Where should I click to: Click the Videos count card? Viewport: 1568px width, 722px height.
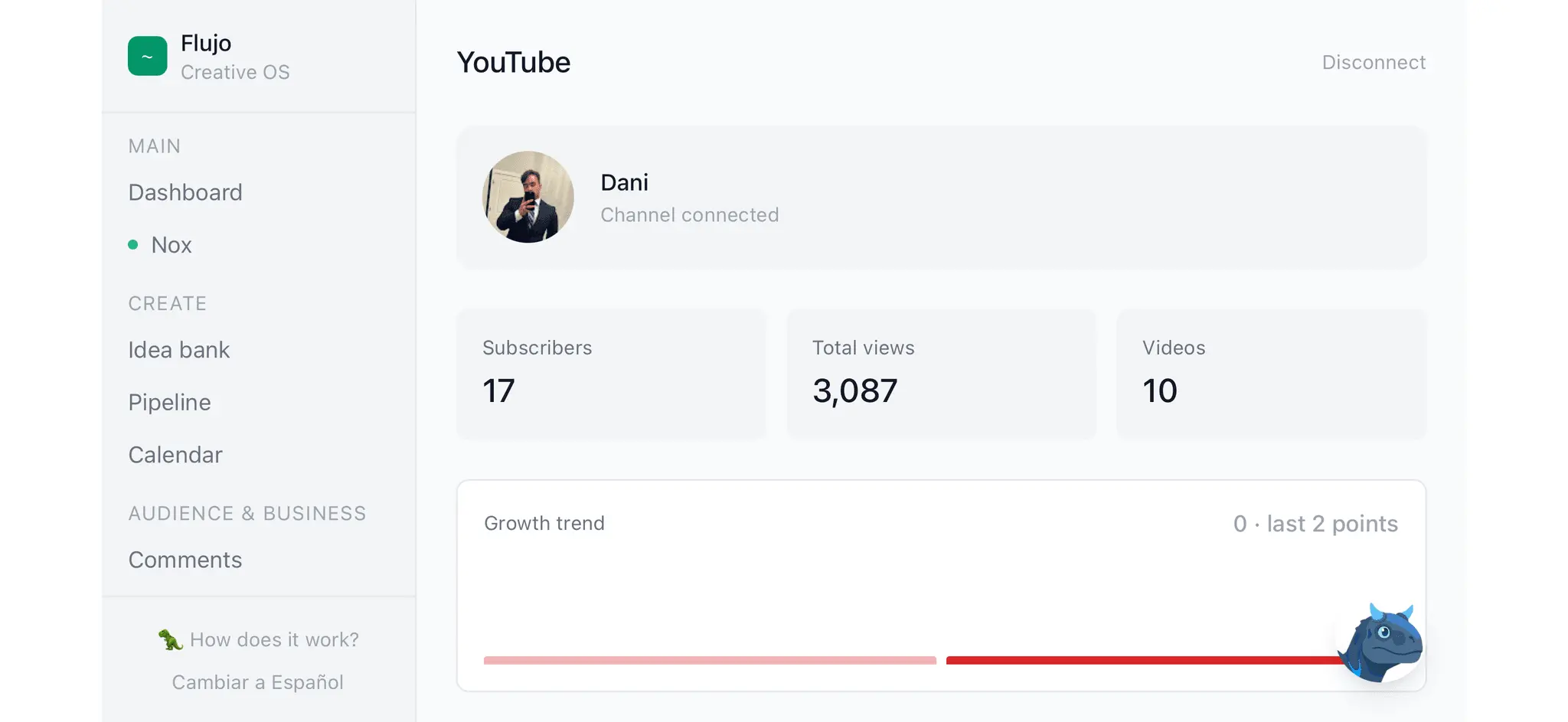coord(1271,374)
